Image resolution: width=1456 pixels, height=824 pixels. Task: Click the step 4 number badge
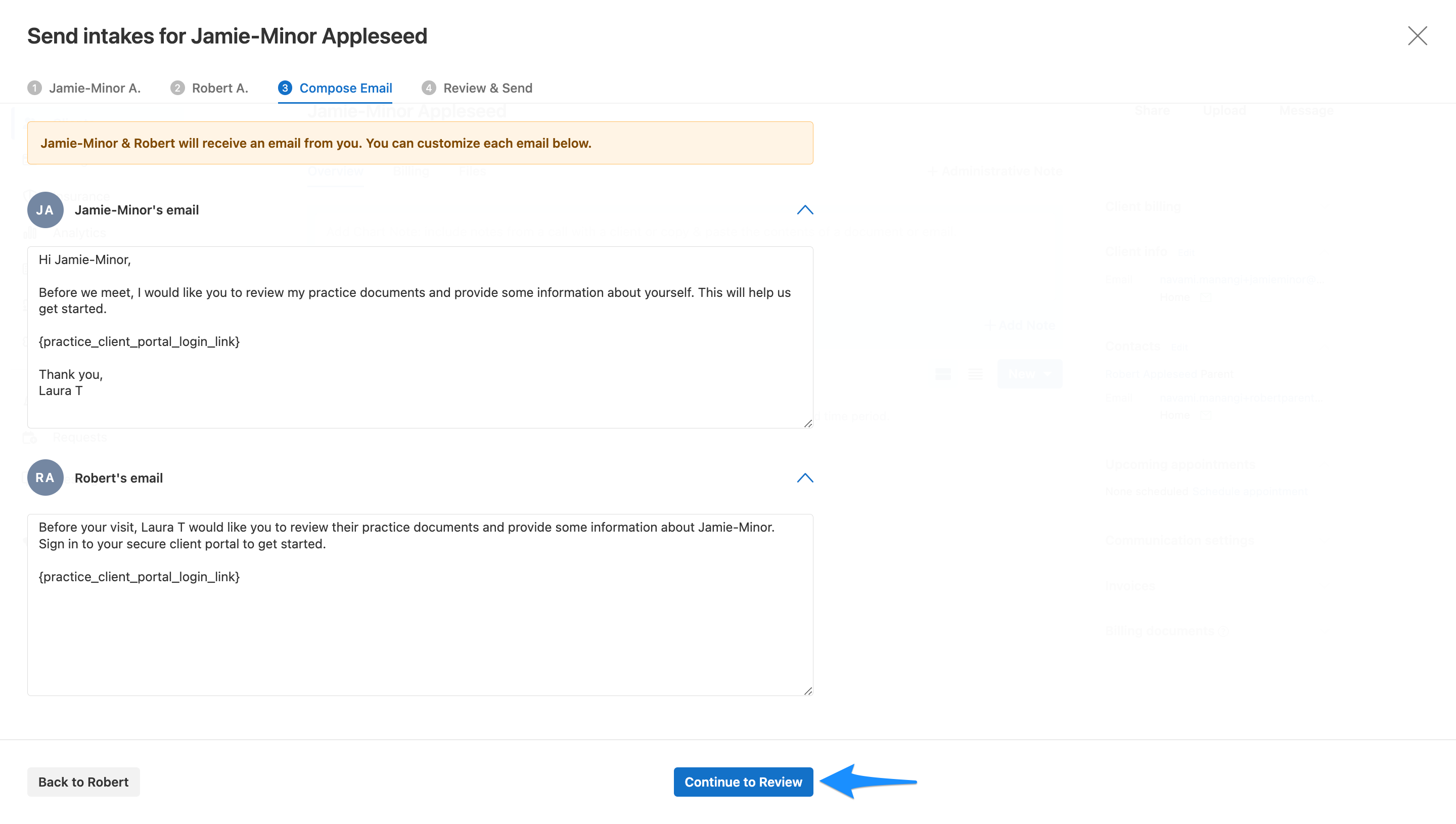[429, 88]
